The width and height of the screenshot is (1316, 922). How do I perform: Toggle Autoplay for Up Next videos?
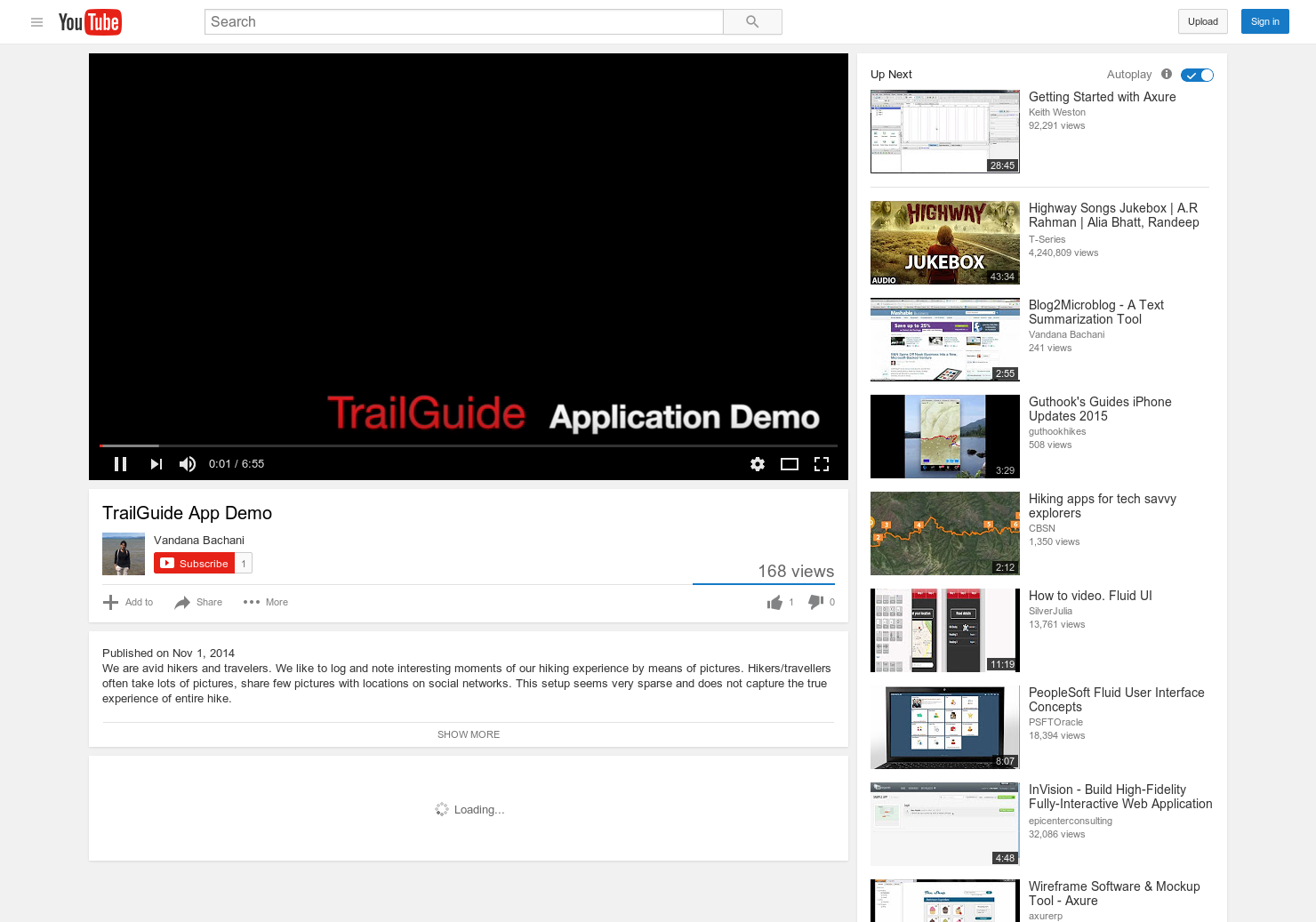coord(1197,75)
